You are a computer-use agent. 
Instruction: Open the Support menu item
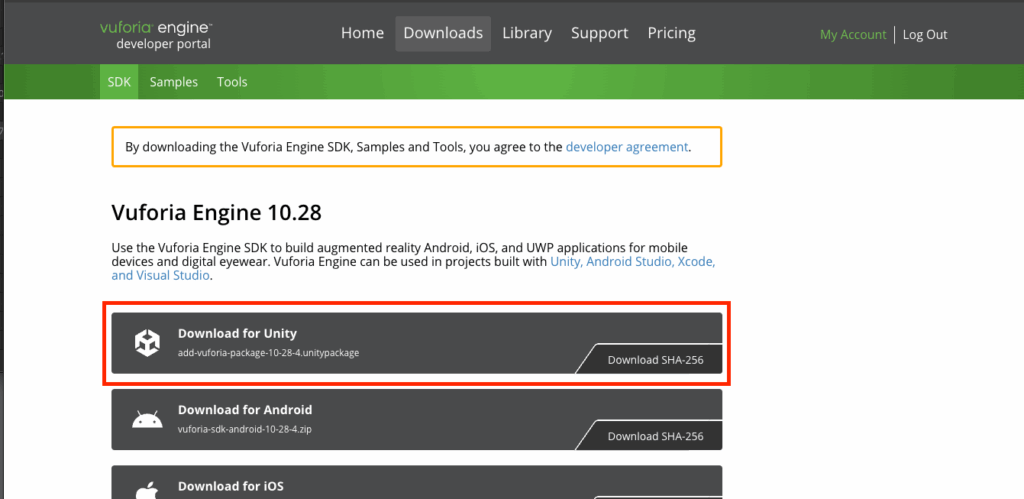click(x=600, y=33)
